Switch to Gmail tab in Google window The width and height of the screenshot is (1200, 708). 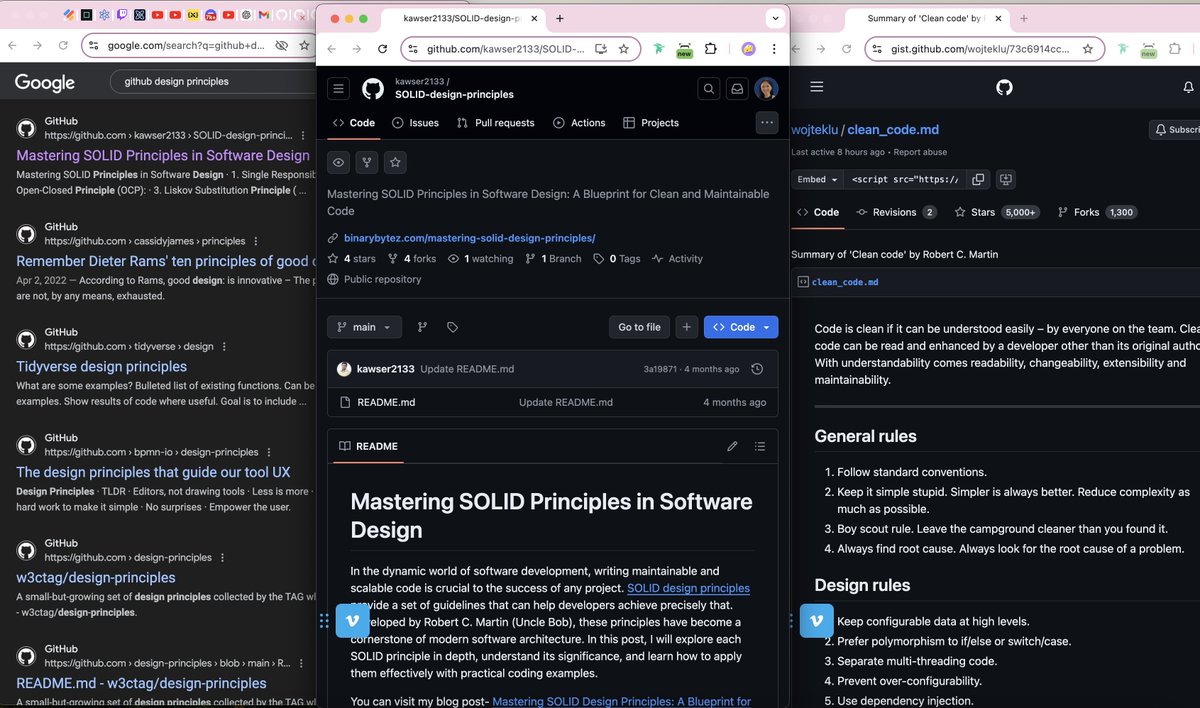coord(263,15)
